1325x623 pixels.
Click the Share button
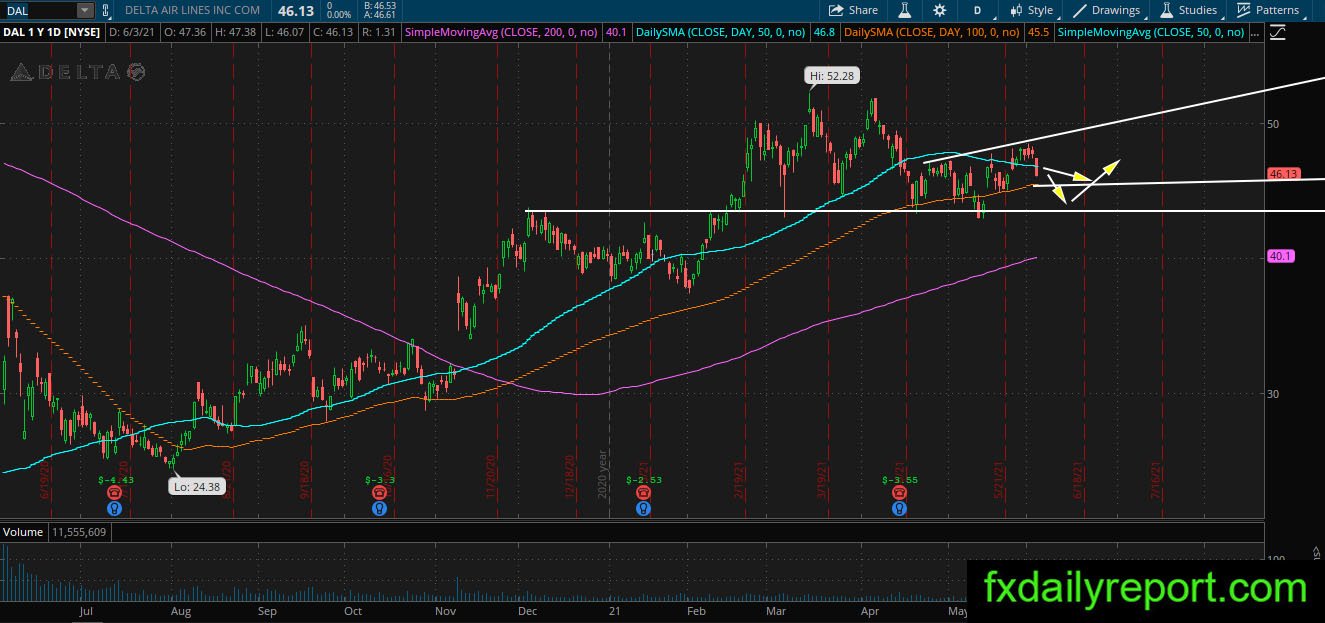(853, 10)
